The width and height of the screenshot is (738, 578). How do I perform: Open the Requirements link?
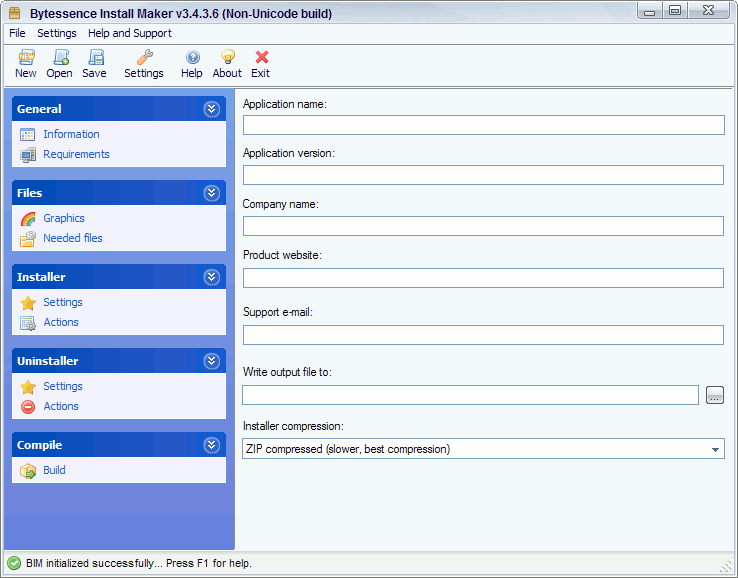click(76, 154)
